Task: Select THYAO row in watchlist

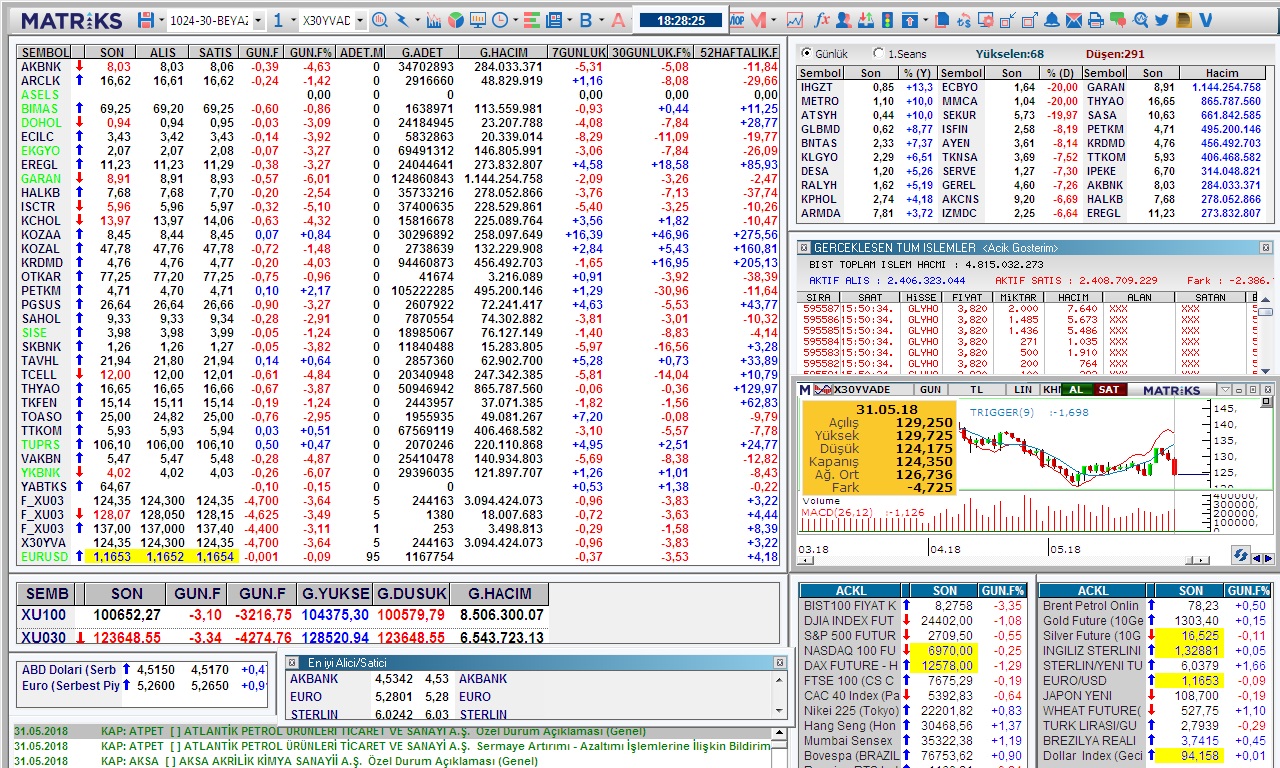Action: 398,388
